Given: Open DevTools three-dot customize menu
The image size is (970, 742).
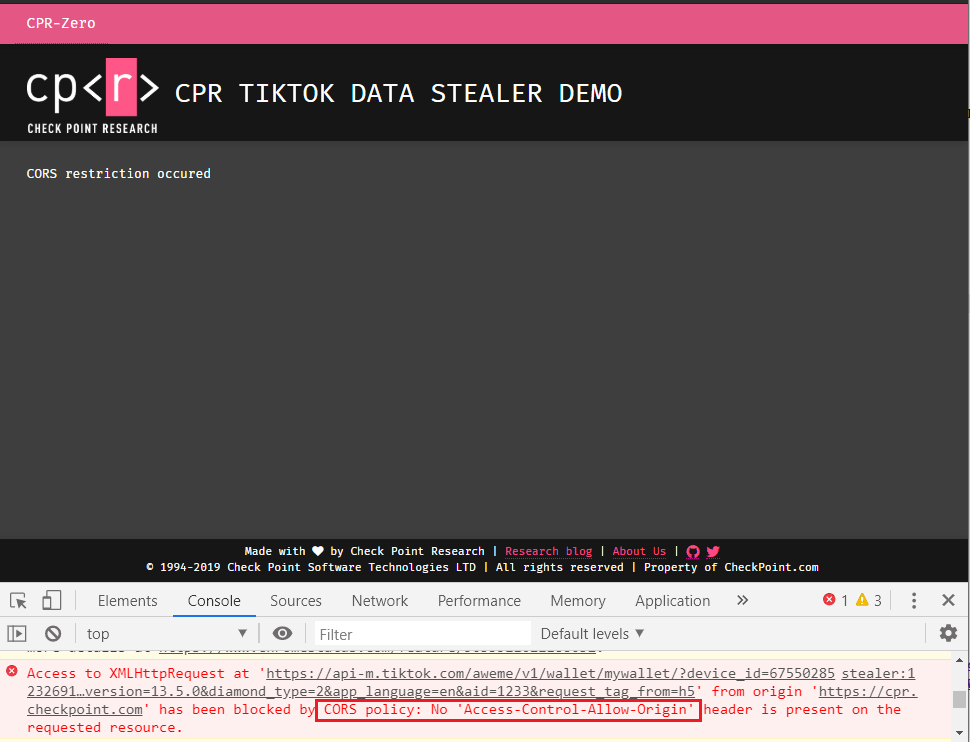Looking at the screenshot, I should (x=914, y=600).
